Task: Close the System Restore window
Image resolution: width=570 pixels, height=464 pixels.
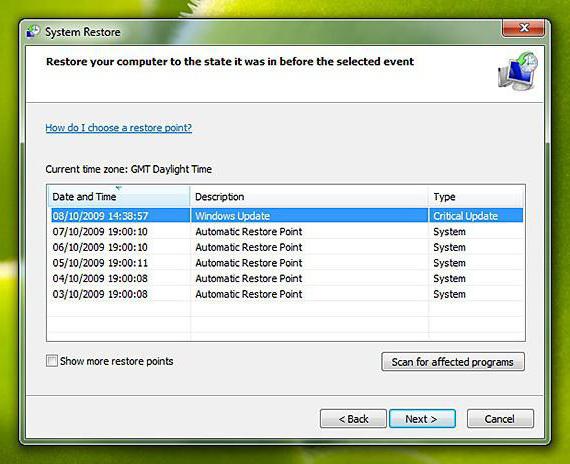Action: 523,28
